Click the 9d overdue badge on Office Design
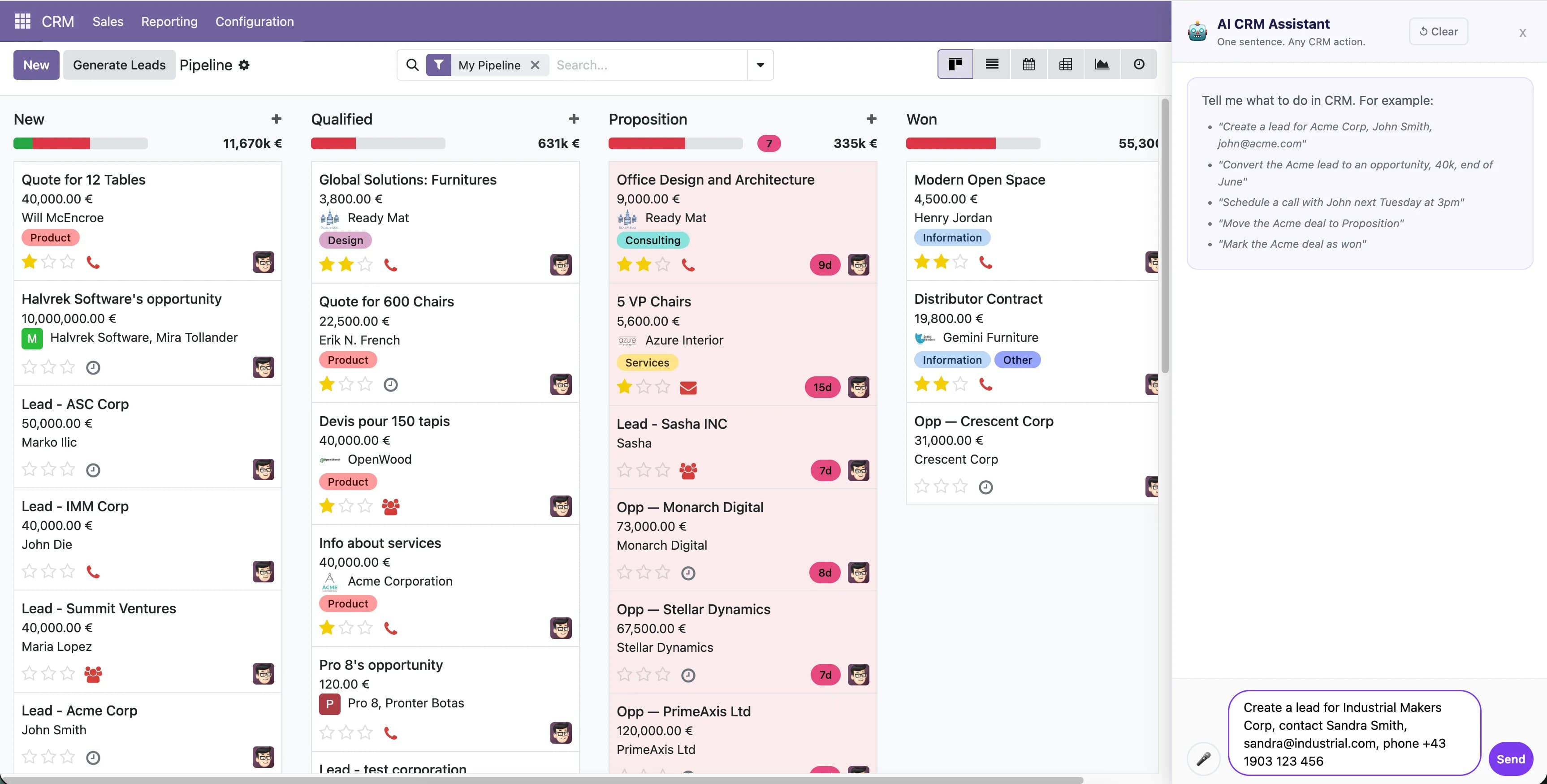 click(825, 265)
